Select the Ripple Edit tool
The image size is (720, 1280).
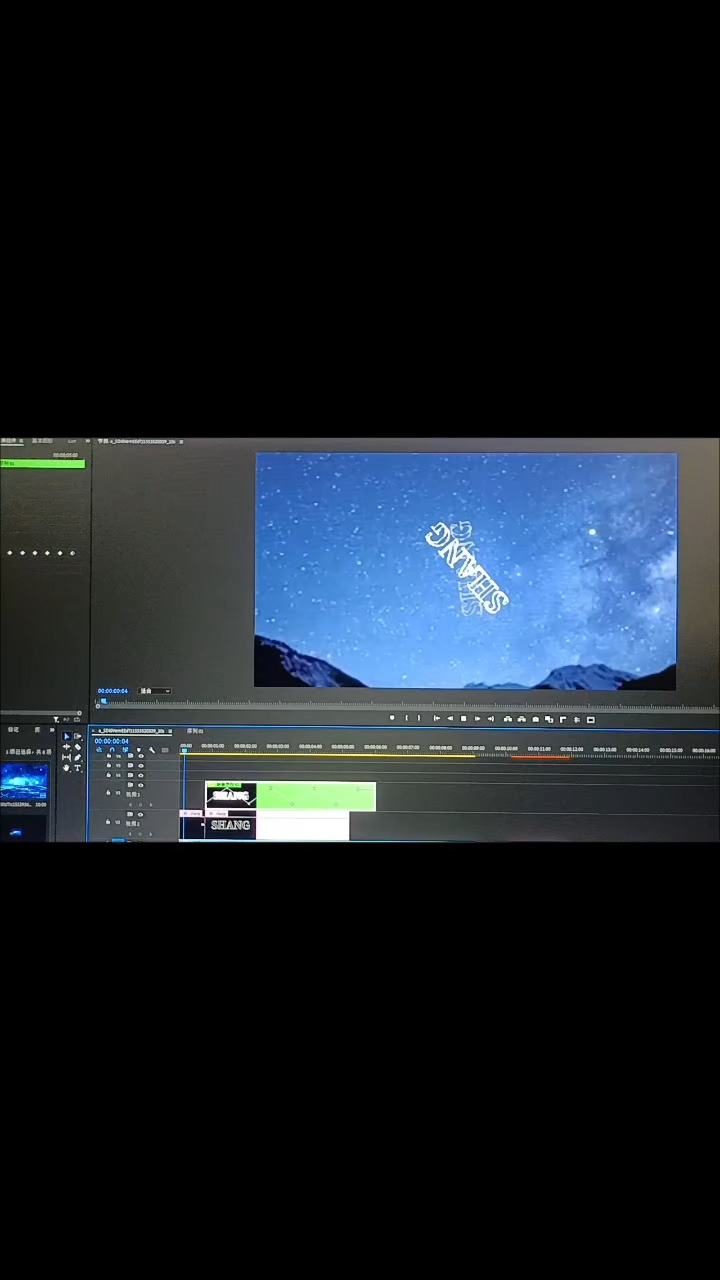(x=66, y=746)
